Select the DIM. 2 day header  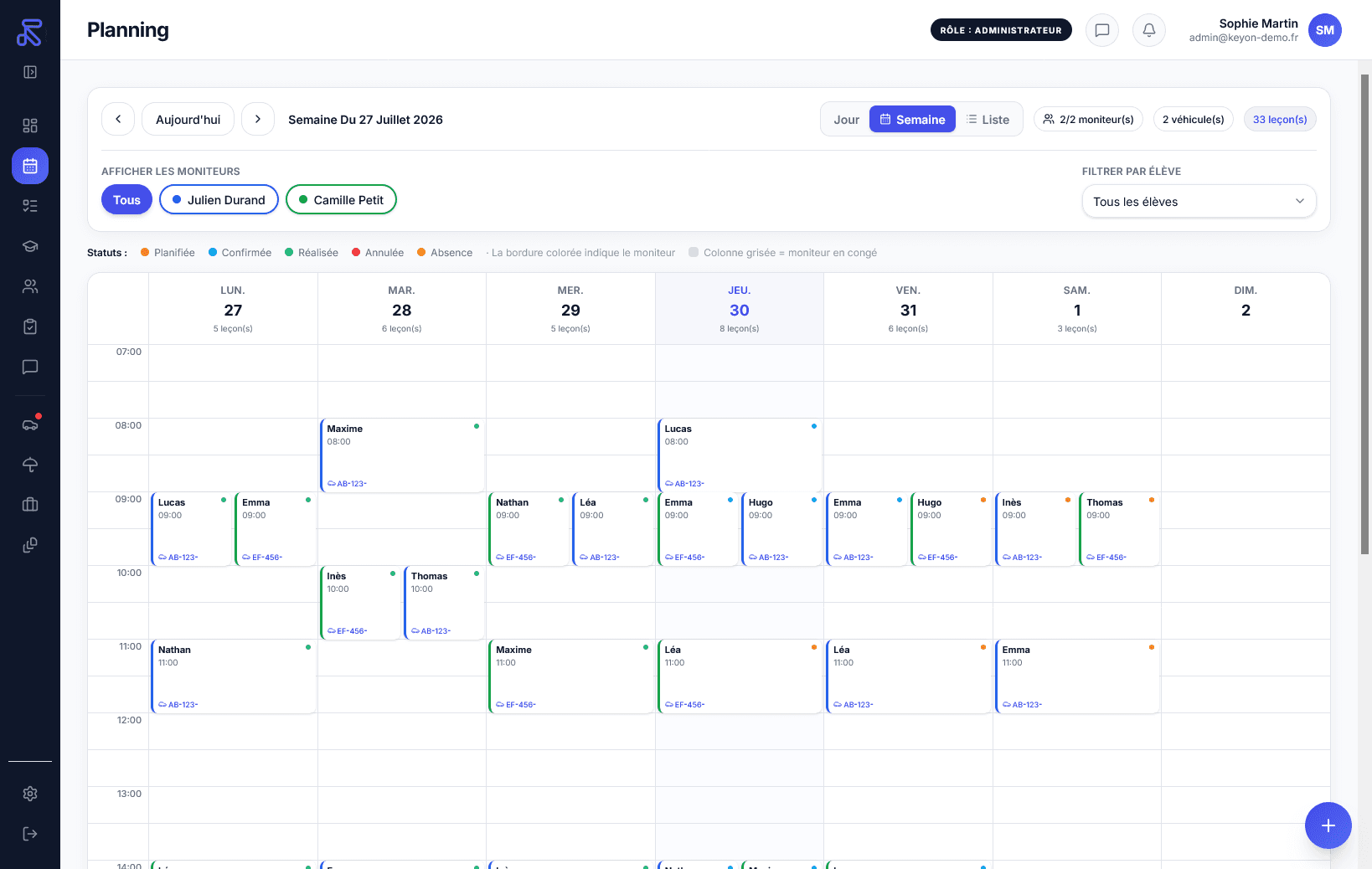[1246, 309]
